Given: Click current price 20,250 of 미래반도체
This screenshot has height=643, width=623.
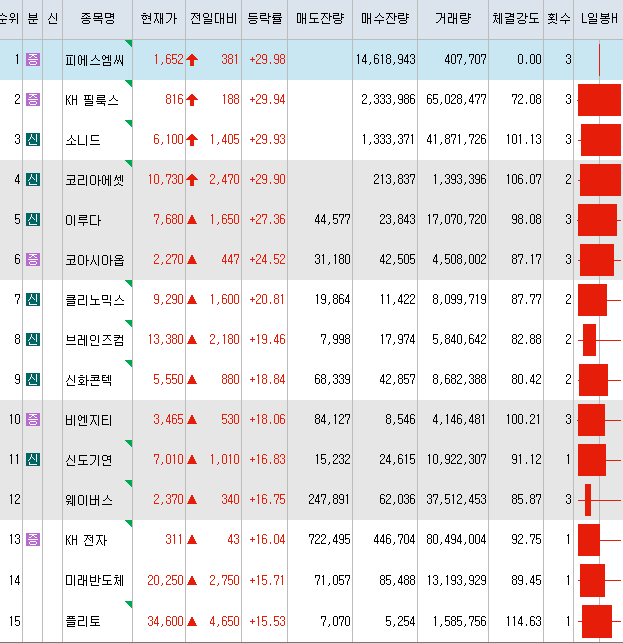Looking at the screenshot, I should coord(165,580).
